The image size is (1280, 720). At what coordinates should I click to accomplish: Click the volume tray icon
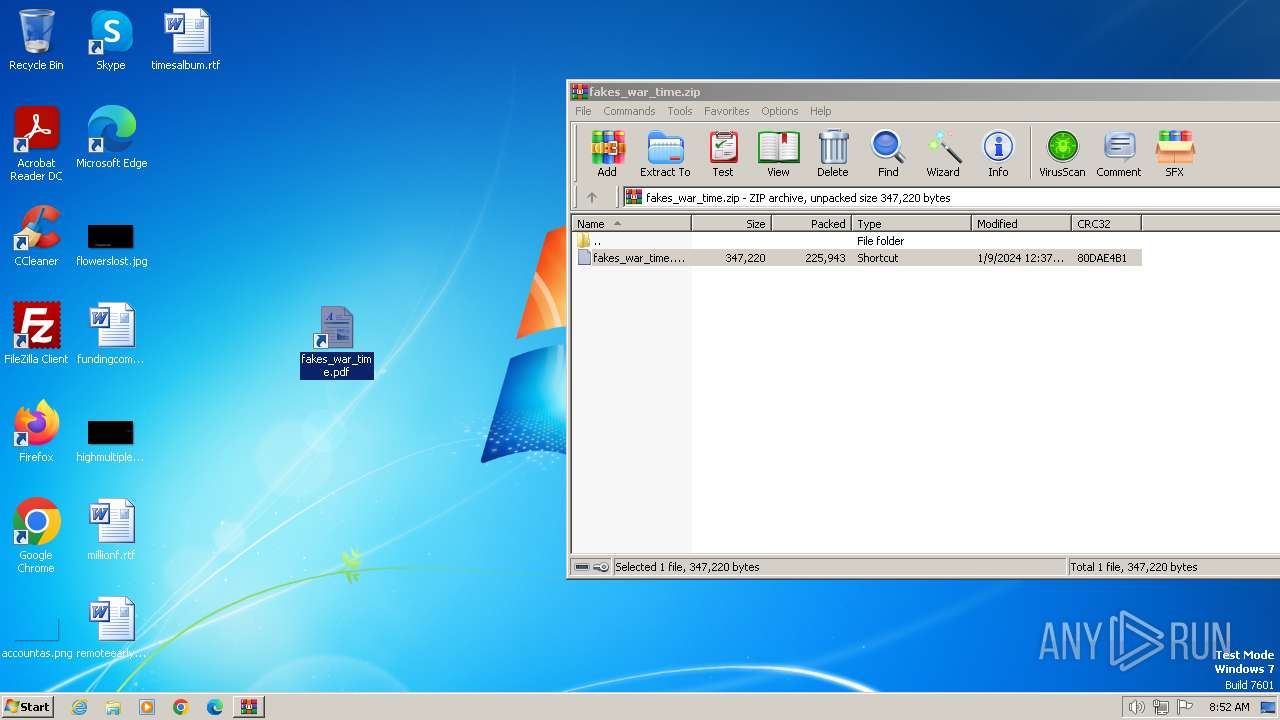pyautogui.click(x=1136, y=707)
